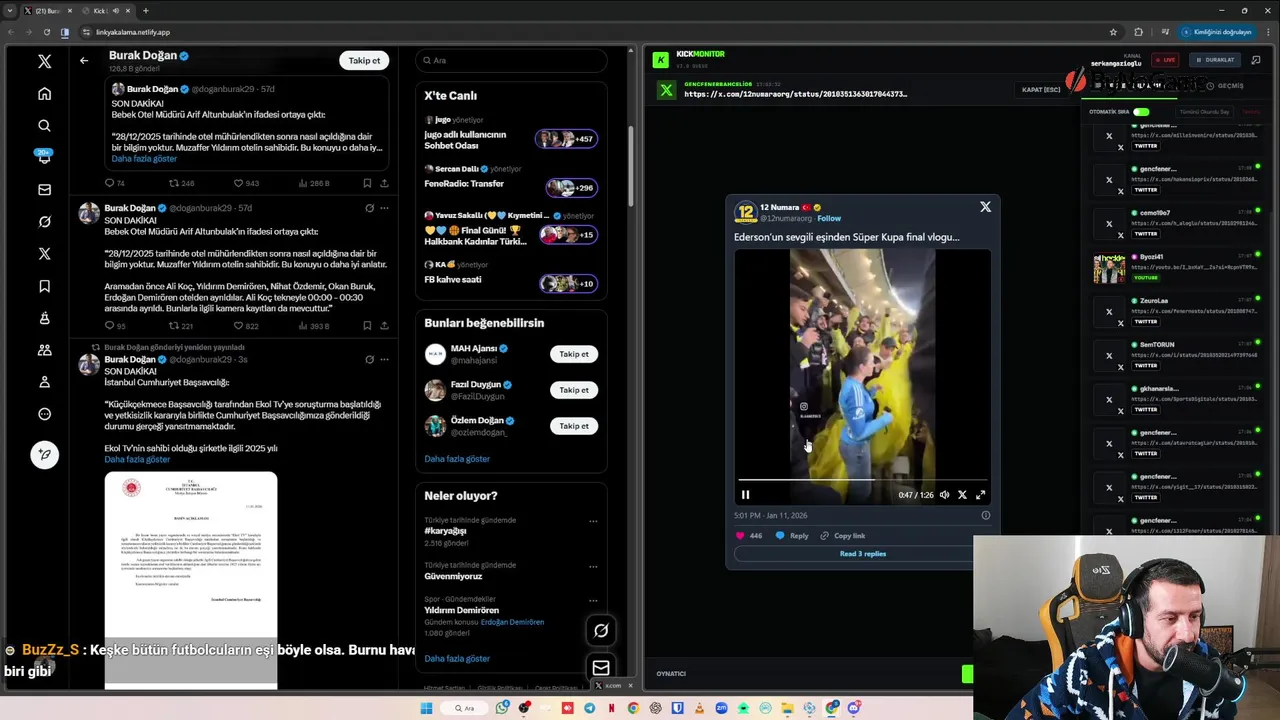1280x720 pixels.
Task: Open Communities icon in X sidebar
Action: coord(44,350)
